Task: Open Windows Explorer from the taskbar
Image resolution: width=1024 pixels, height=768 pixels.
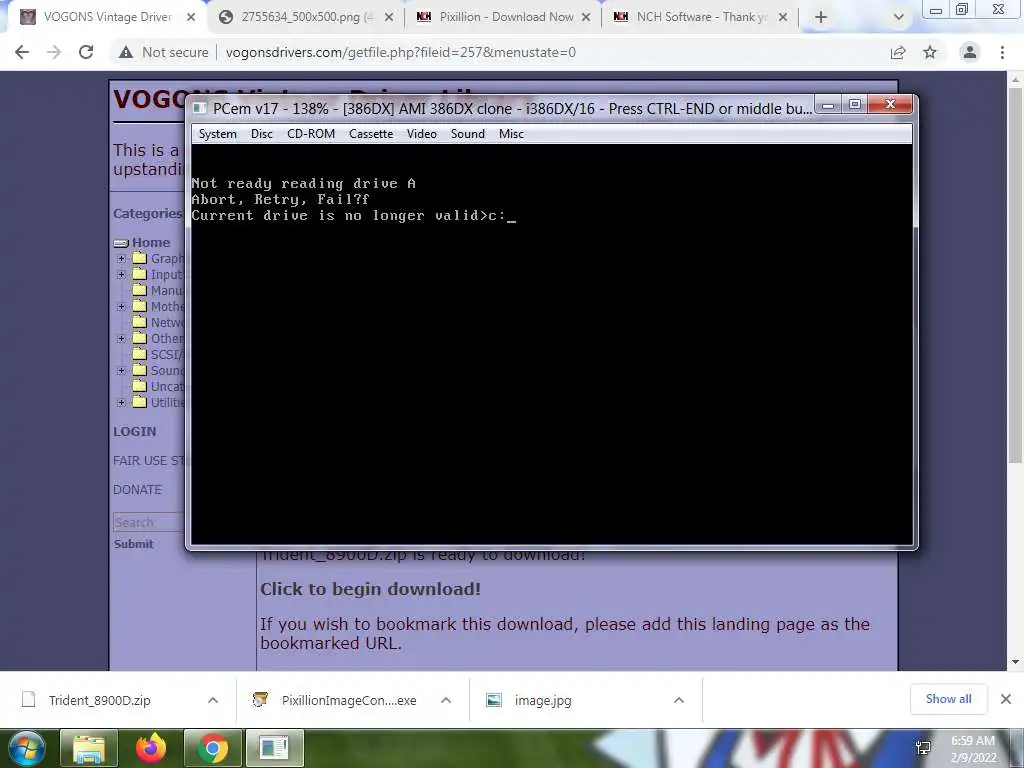Action: 88,748
